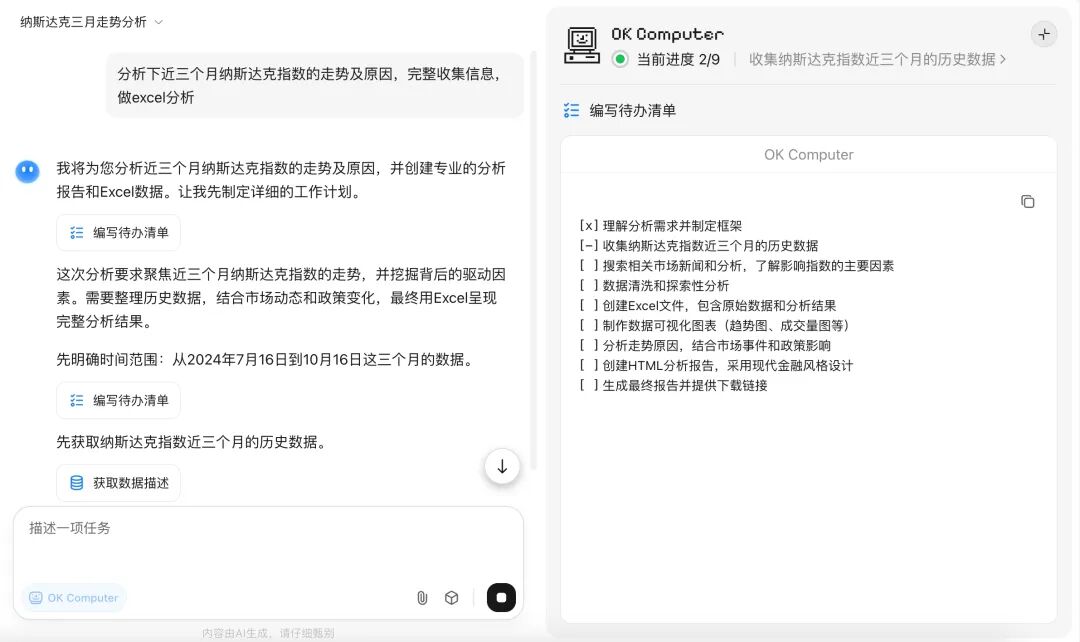Click the checklist icon in first 编写待办清单 chip
Screen dimensions: 1080x642
[76, 233]
